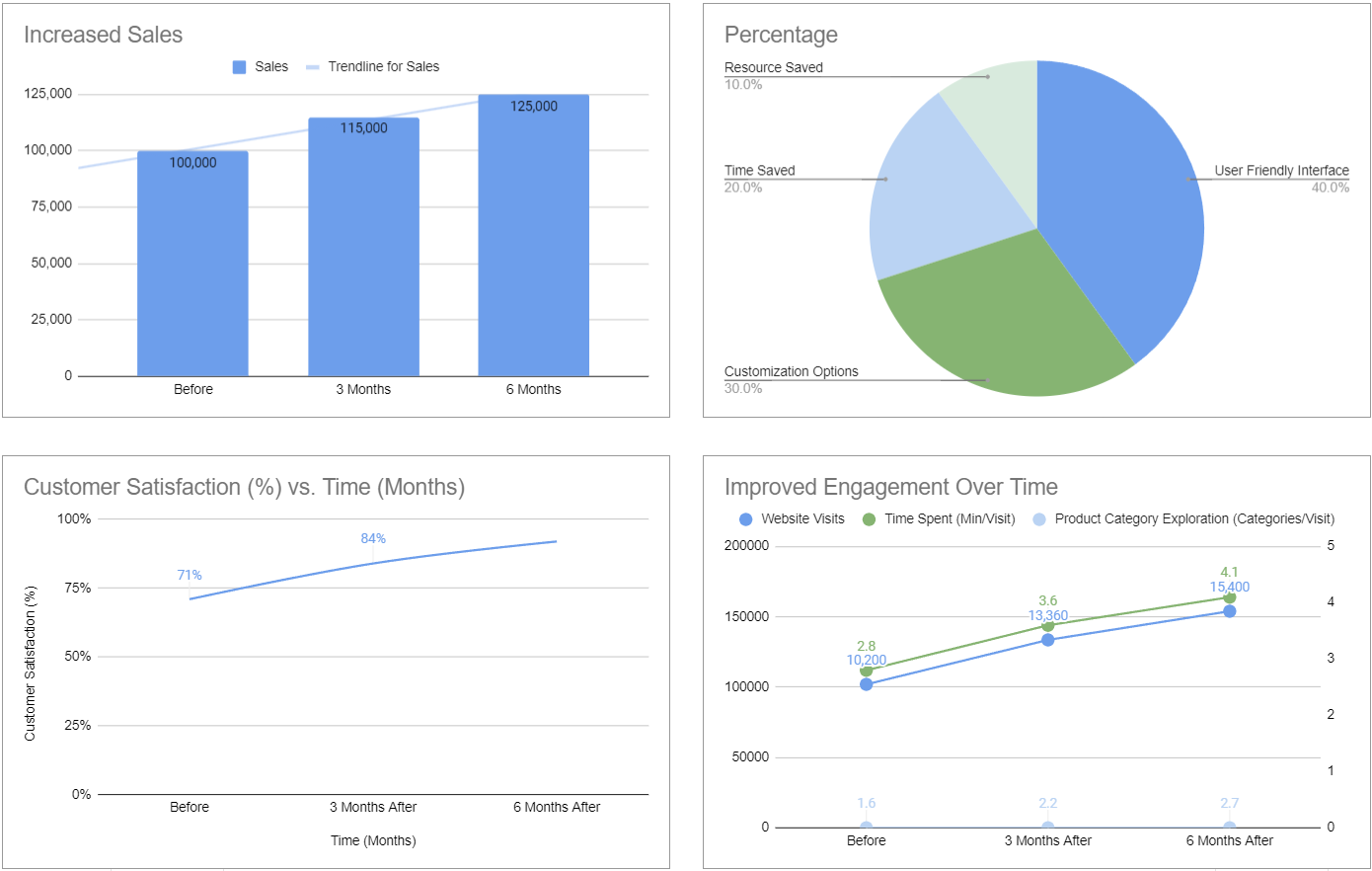Click the blue Sales legend swatch

click(x=239, y=67)
